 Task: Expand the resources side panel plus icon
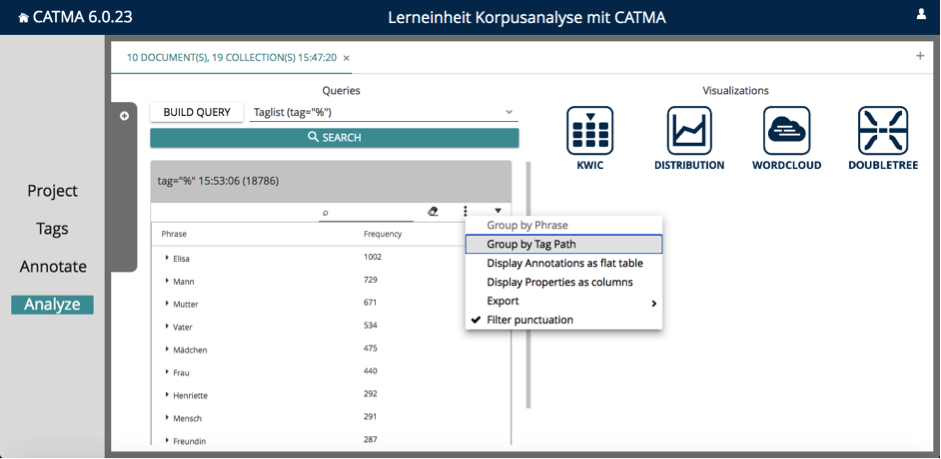[124, 116]
